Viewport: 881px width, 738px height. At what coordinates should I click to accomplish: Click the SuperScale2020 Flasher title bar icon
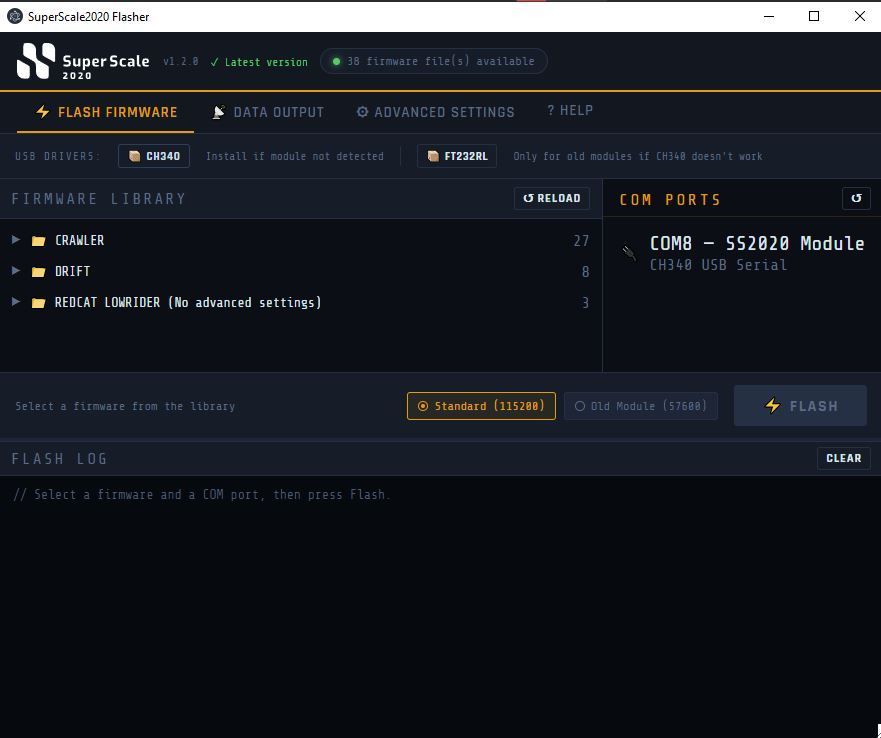[15, 16]
